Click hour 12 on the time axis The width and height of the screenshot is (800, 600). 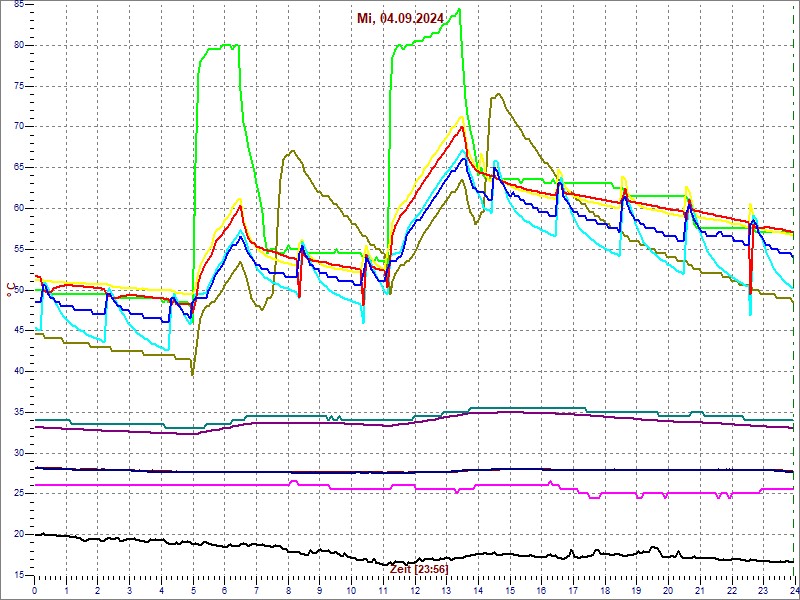[414, 590]
